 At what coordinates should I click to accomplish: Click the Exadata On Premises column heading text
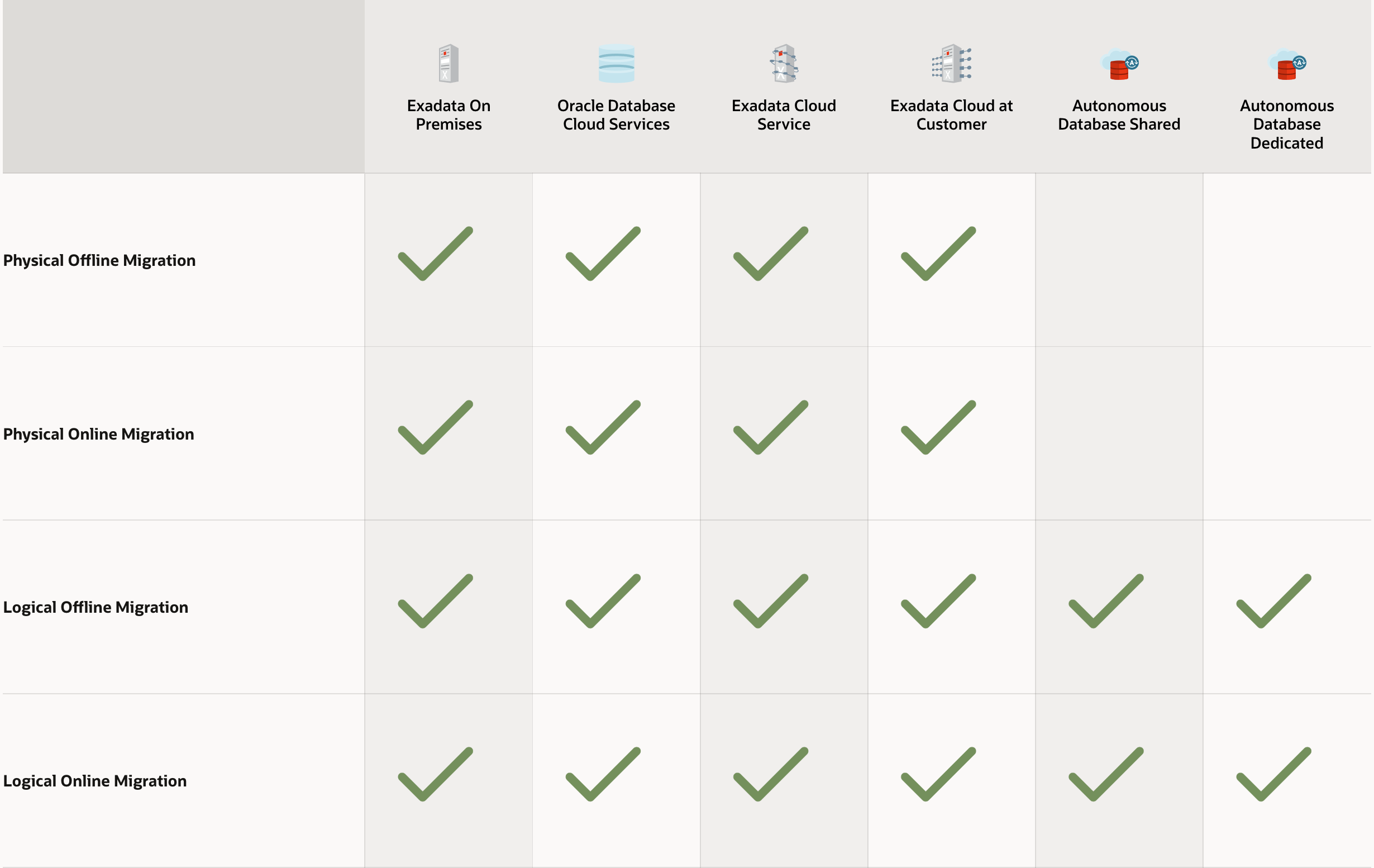click(449, 115)
